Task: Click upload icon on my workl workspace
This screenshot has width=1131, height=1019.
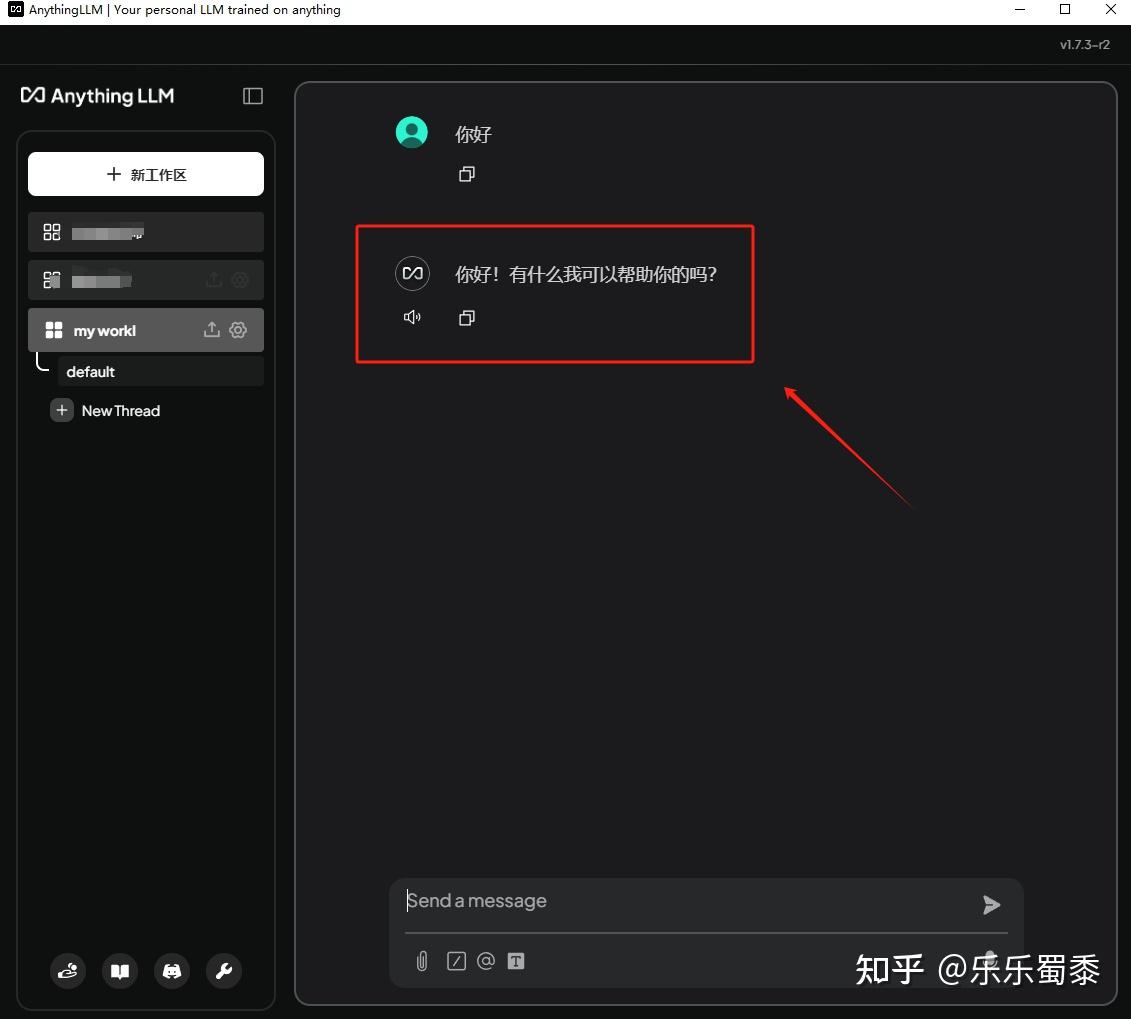Action: (x=211, y=330)
